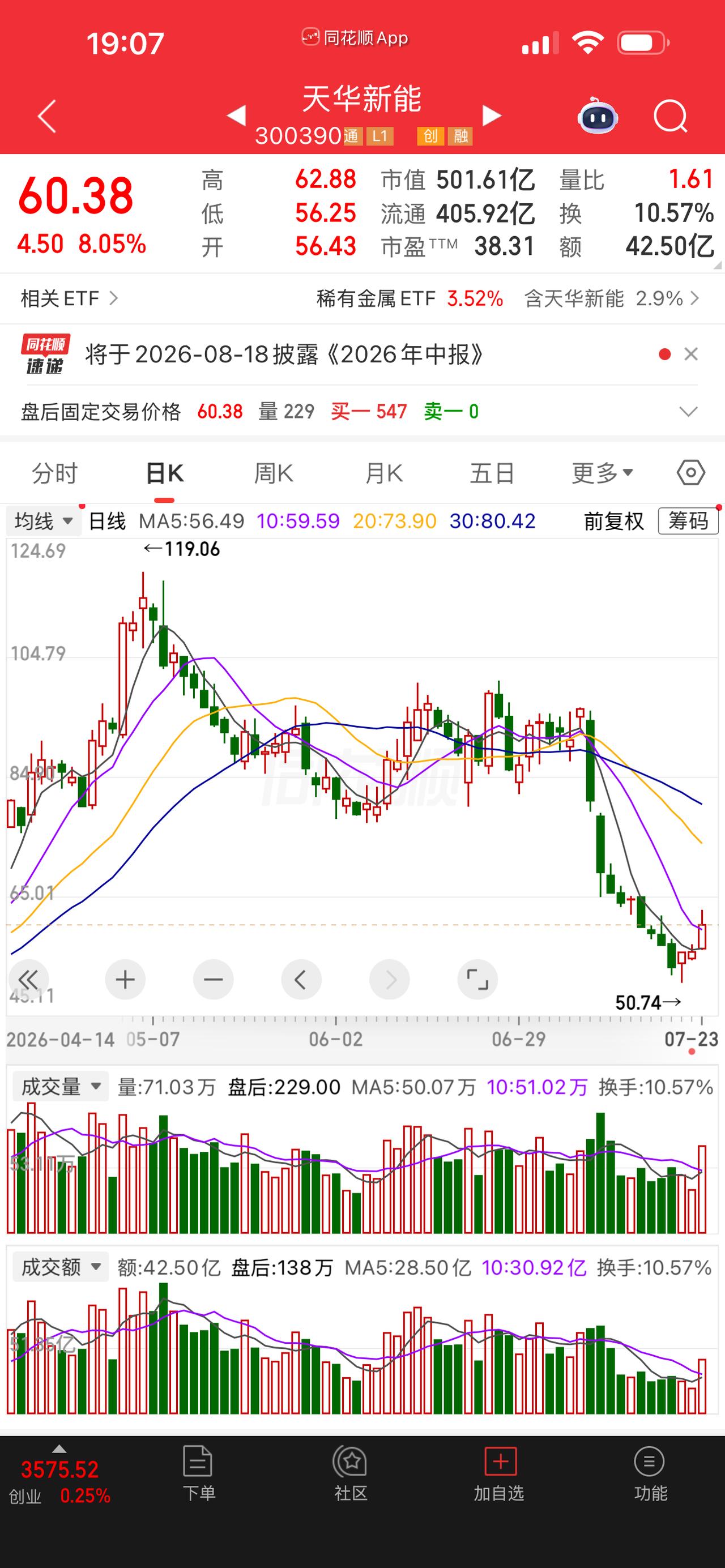Open the 2026年中报 disclosure notice
Viewport: 725px width, 1568px height.
pyautogui.click(x=285, y=354)
